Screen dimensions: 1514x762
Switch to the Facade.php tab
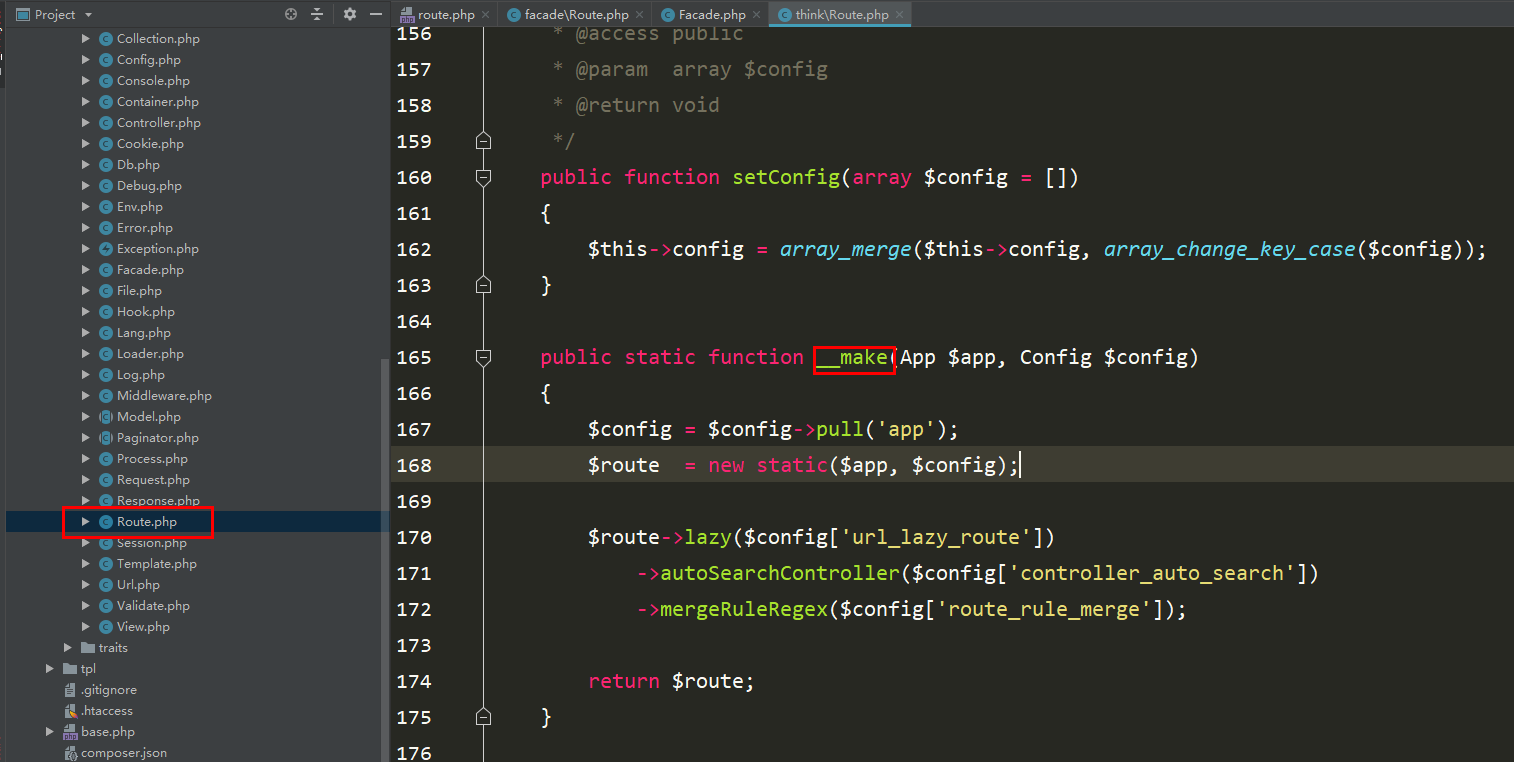[711, 15]
